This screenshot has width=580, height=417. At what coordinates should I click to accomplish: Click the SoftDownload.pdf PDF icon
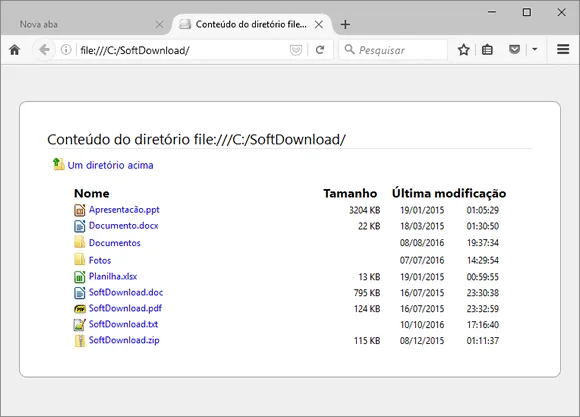pos(80,309)
